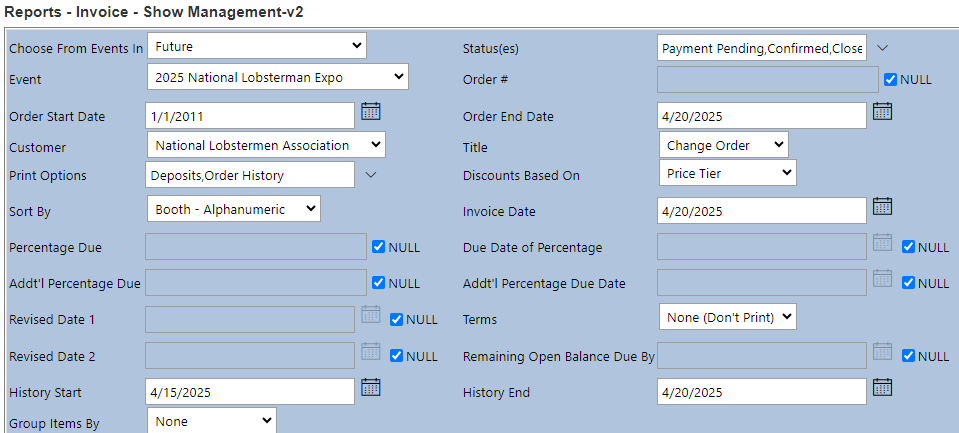The width and height of the screenshot is (959, 433).
Task: Uncheck the Percentage Due NULL checkbox
Action: click(x=379, y=247)
